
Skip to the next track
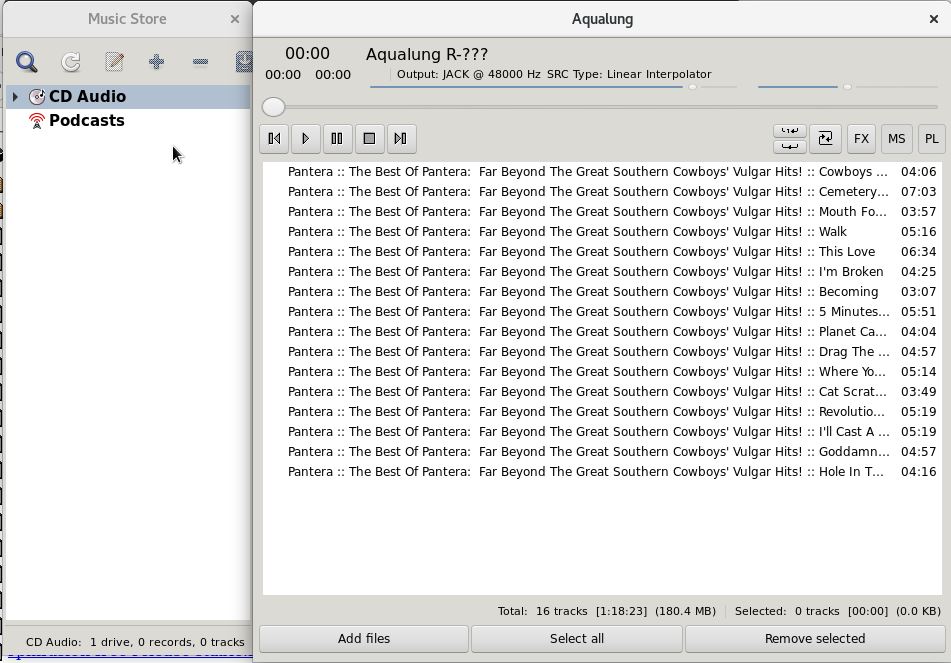[x=401, y=139]
